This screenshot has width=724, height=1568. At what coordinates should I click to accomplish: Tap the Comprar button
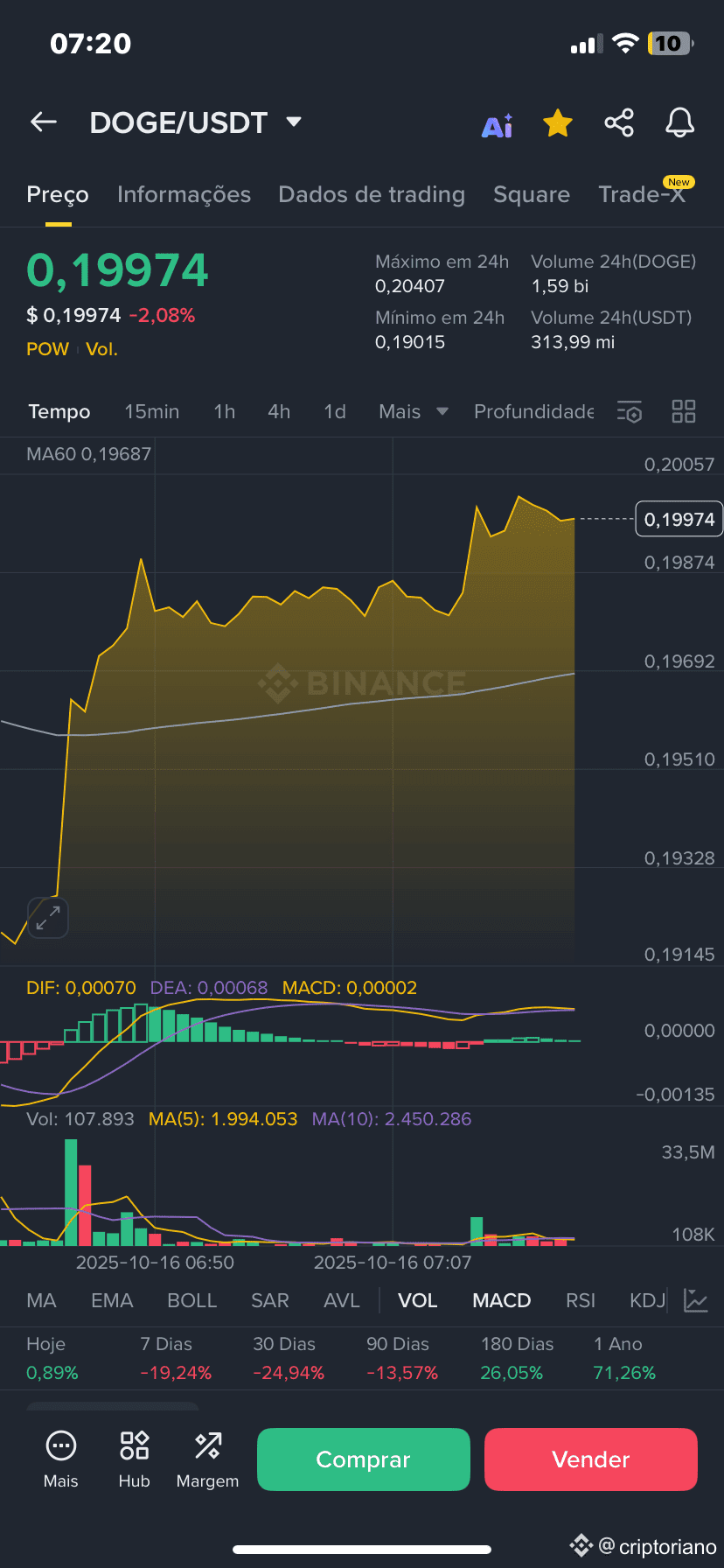pos(364,1459)
